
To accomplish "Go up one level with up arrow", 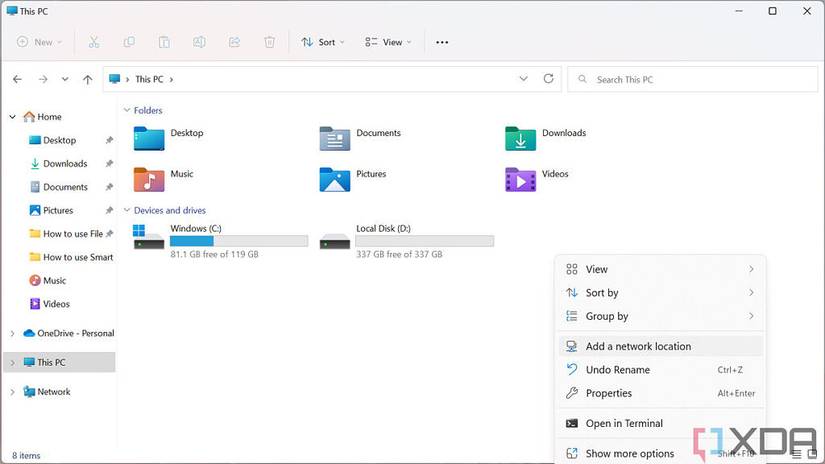I will coord(87,79).
